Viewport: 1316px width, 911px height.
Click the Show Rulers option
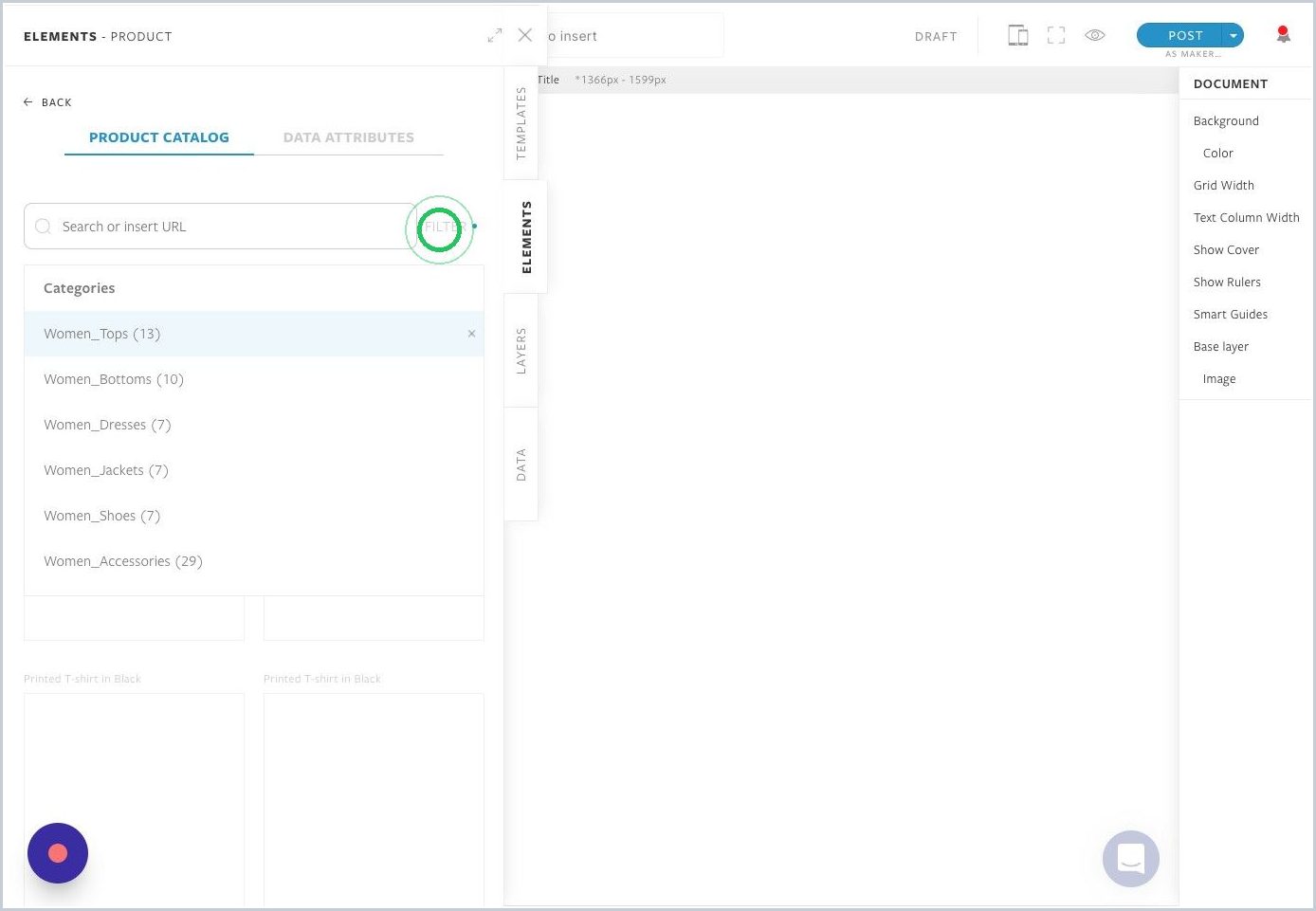[1227, 282]
